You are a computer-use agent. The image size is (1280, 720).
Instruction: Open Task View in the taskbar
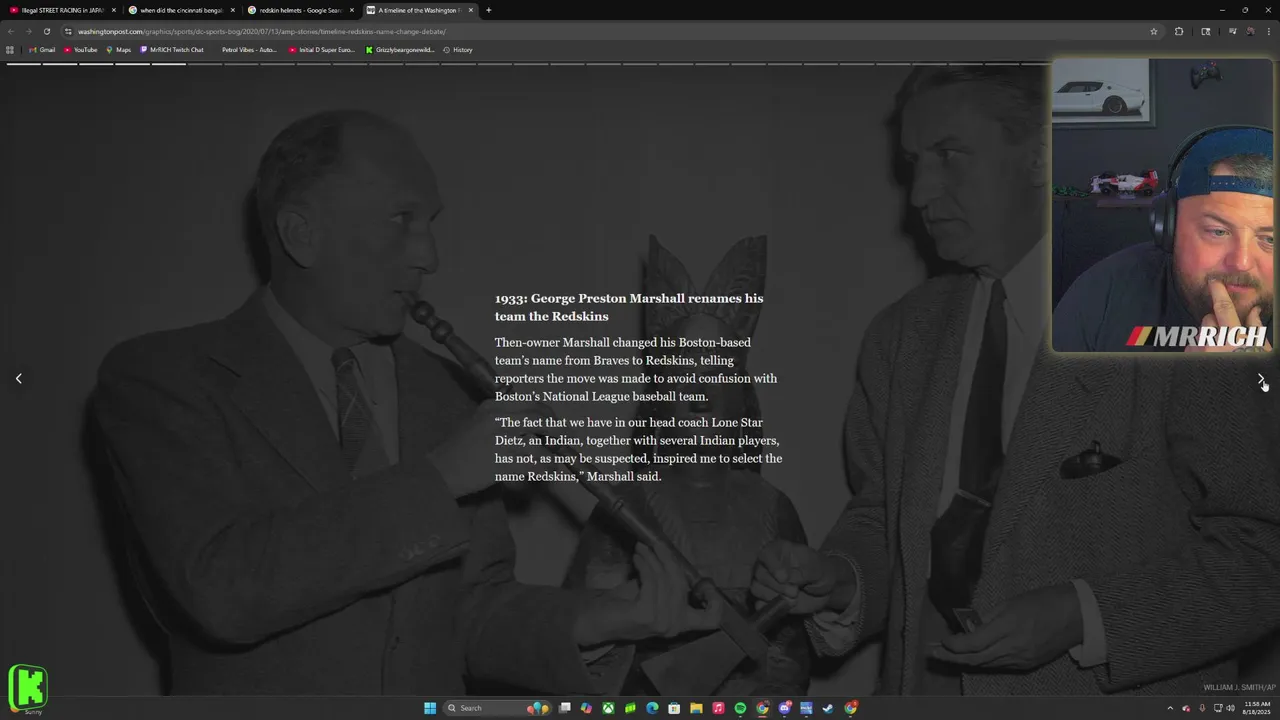(x=565, y=708)
